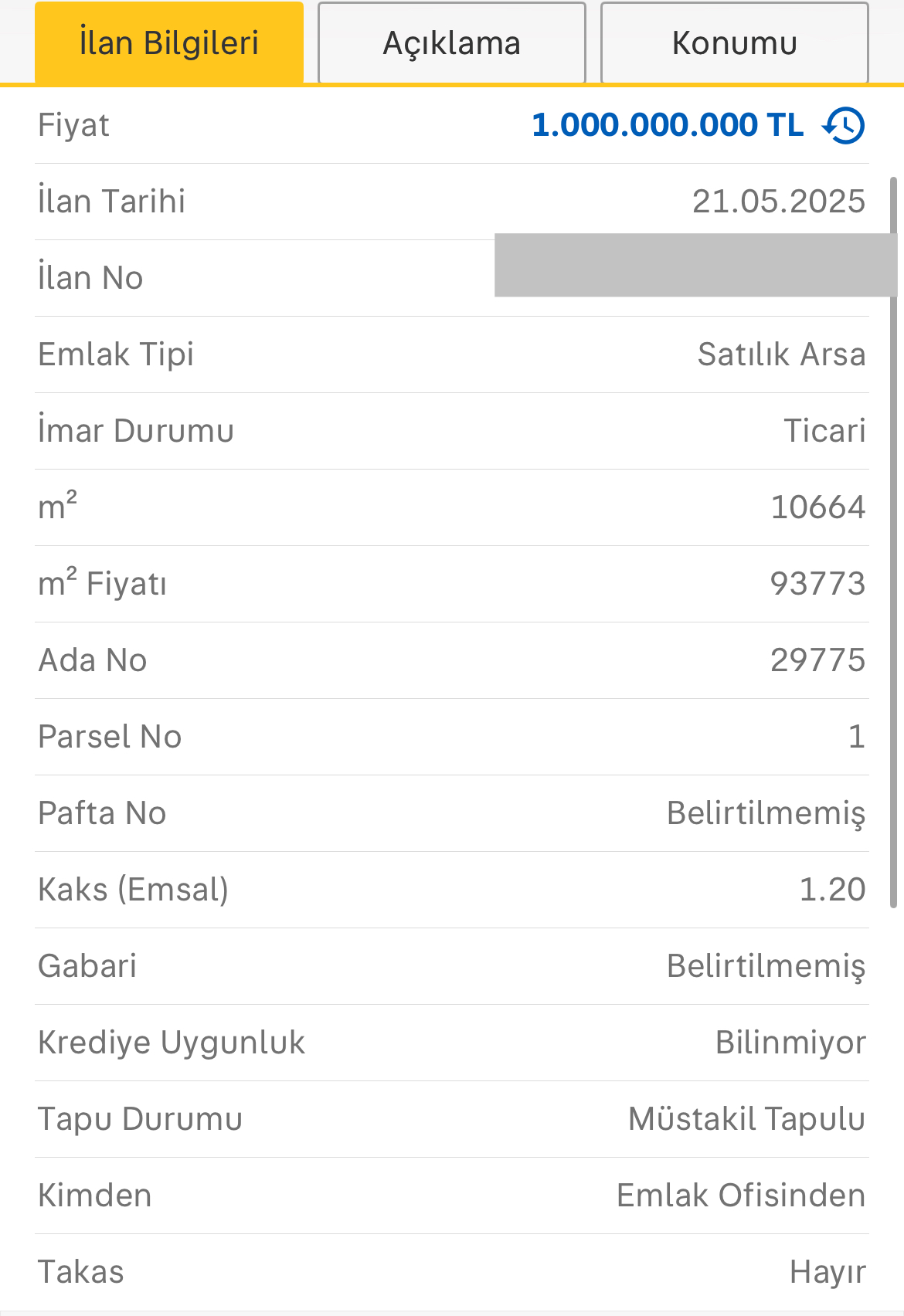The height and width of the screenshot is (1316, 904).
Task: Switch to the Konumu tab
Action: (734, 43)
